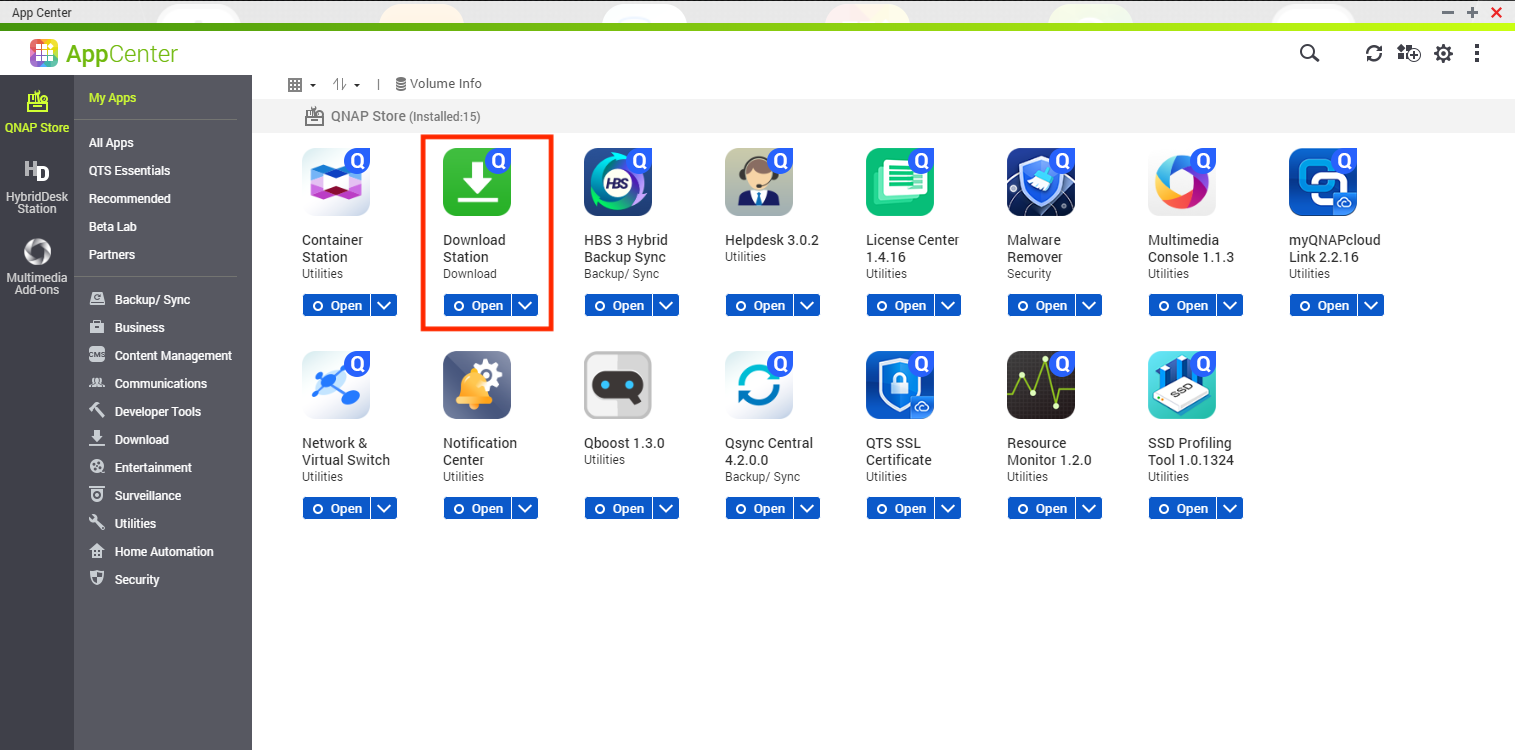Expand the Download Station Open dropdown arrow
Image resolution: width=1515 pixels, height=750 pixels.
click(x=526, y=306)
